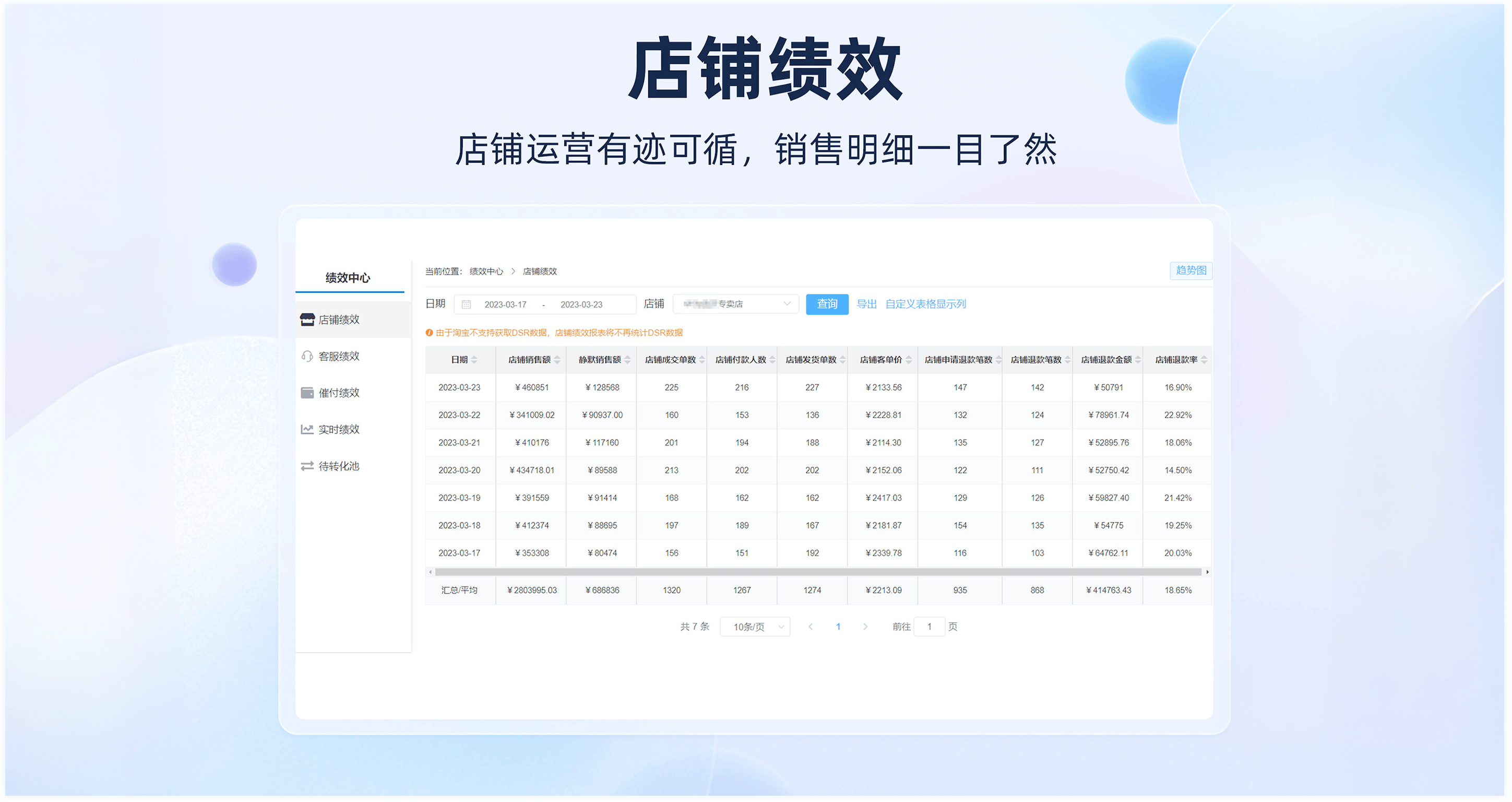Click the 催付绩效 wallet icon
This screenshot has height=802, width=1512.
[307, 393]
